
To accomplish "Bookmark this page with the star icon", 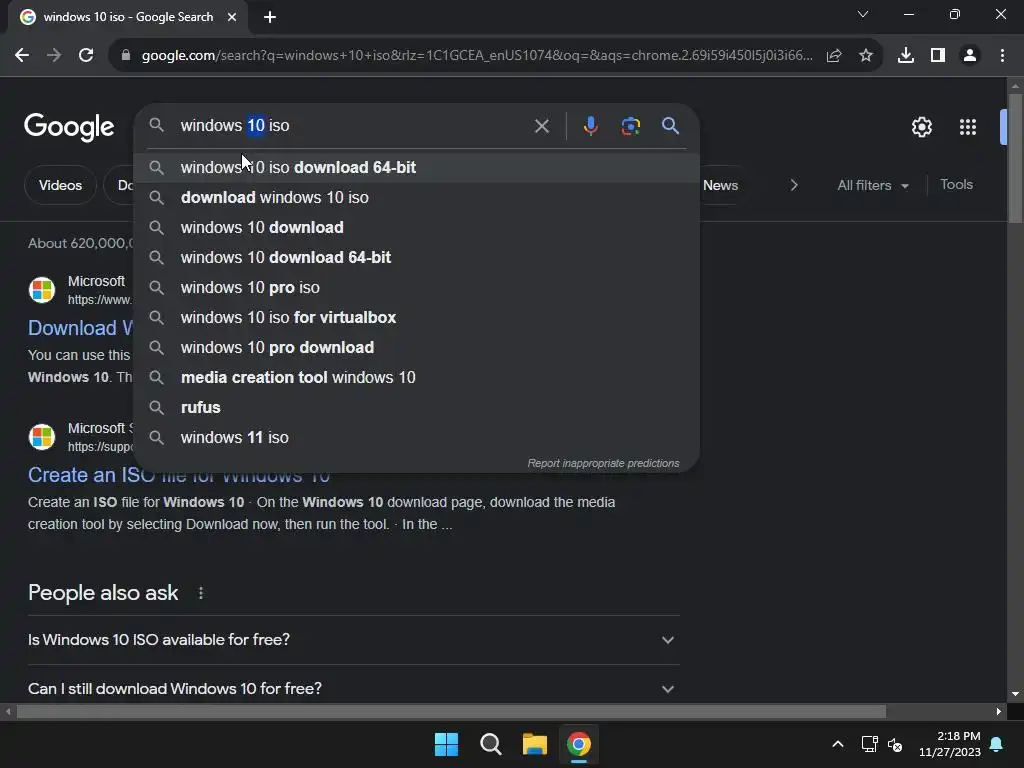I will click(866, 56).
